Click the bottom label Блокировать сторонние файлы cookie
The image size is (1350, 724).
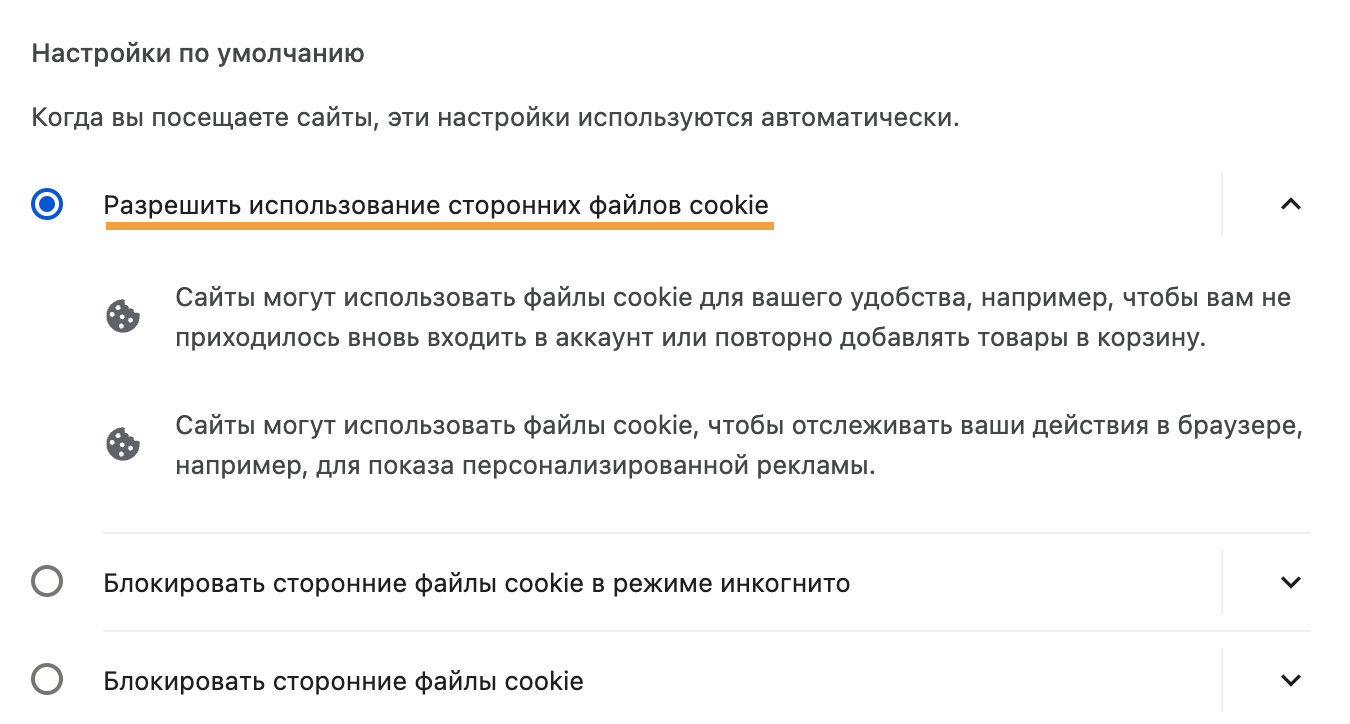click(x=343, y=681)
